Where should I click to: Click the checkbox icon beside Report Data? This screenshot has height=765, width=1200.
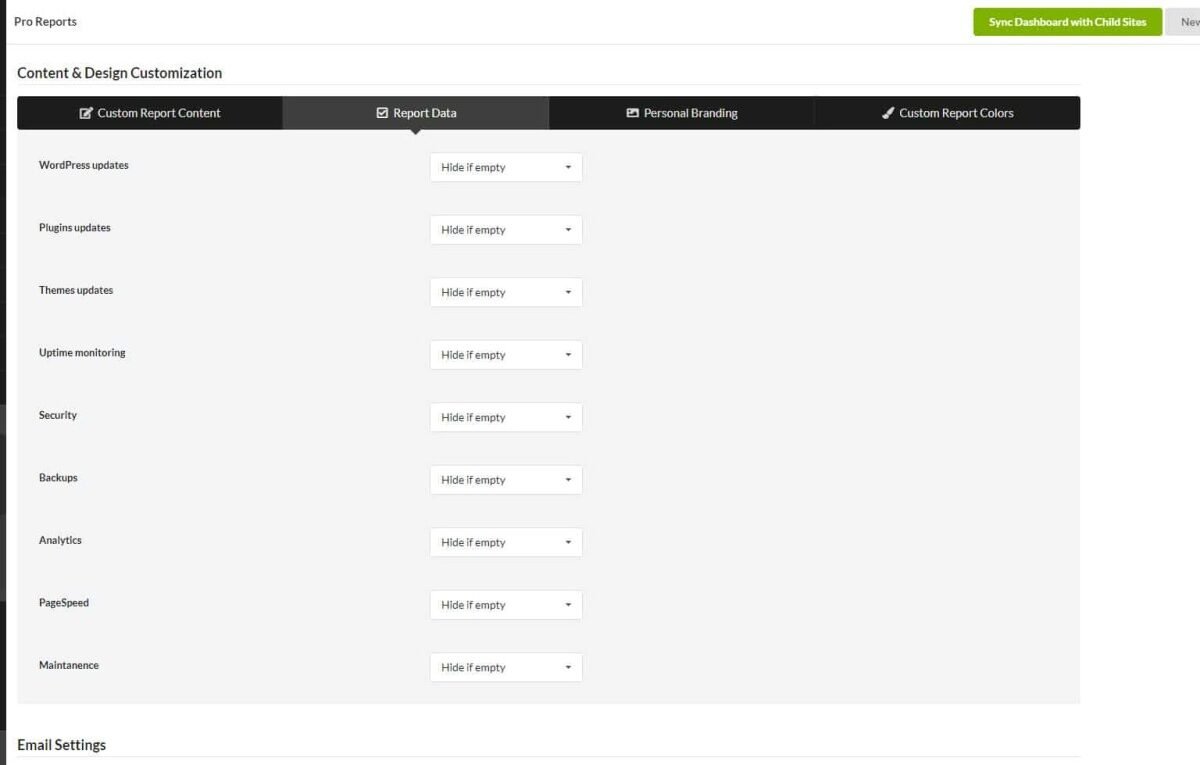click(x=382, y=113)
